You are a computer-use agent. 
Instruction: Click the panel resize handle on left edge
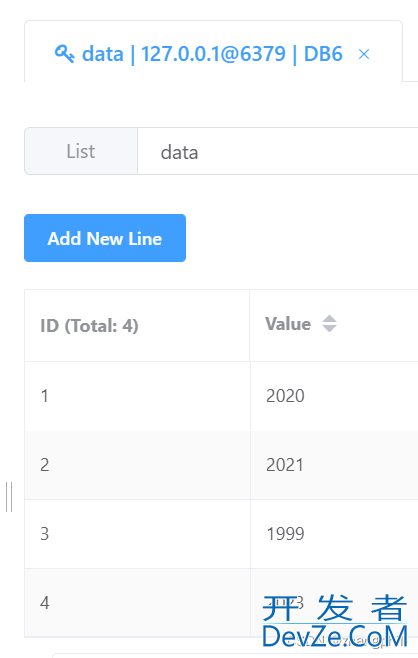pos(9,497)
